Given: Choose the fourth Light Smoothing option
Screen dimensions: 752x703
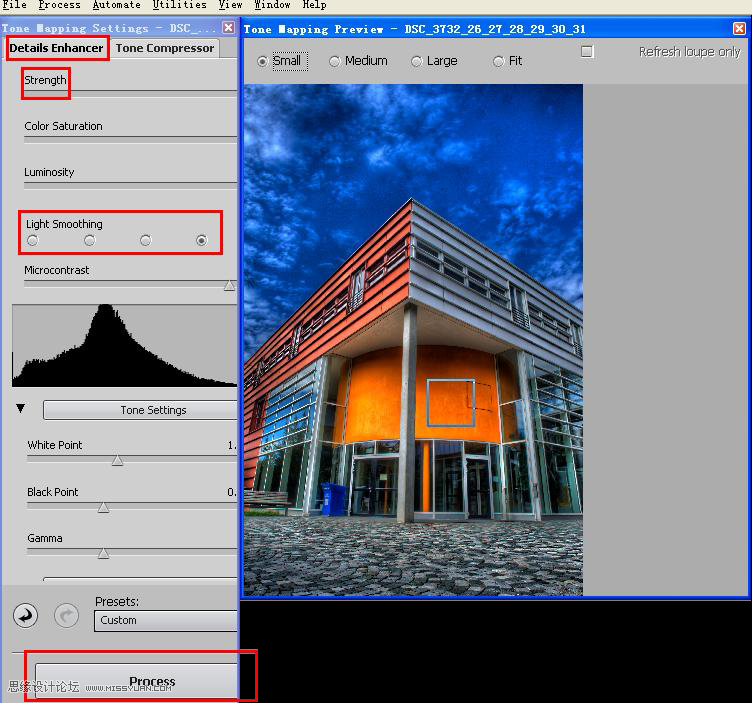Looking at the screenshot, I should pyautogui.click(x=201, y=240).
